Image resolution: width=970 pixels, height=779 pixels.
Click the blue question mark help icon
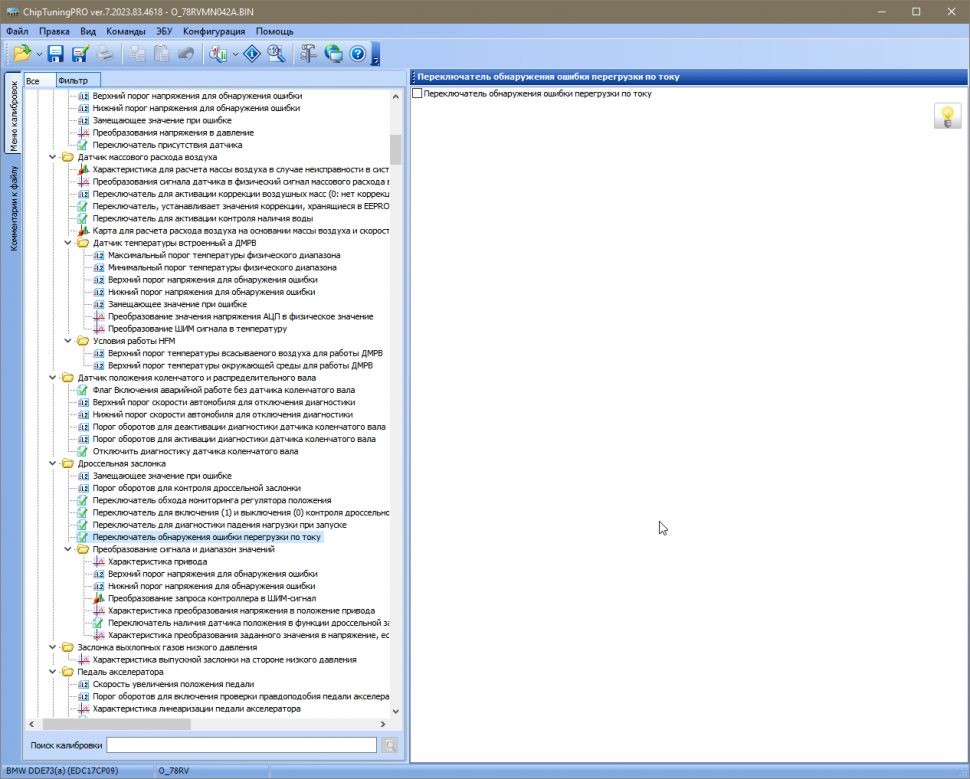point(357,54)
